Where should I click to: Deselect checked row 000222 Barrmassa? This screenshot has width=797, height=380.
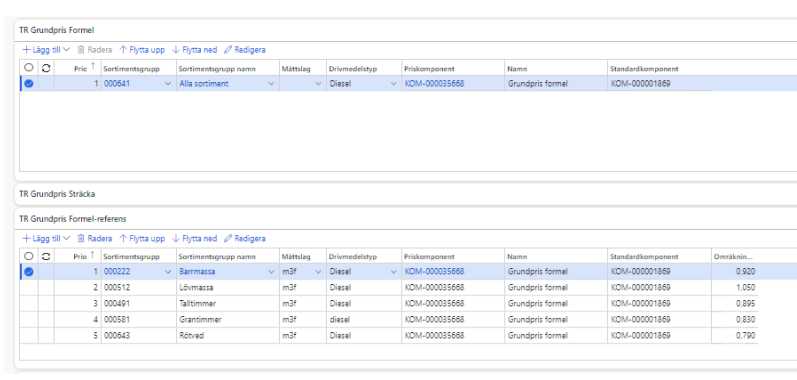[29, 272]
